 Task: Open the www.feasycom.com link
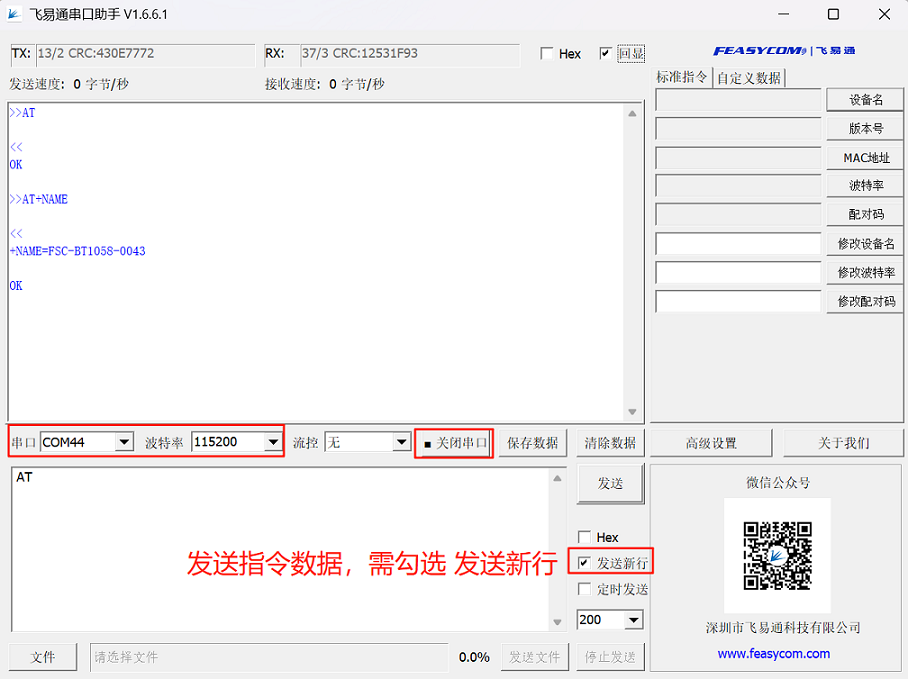(x=773, y=654)
